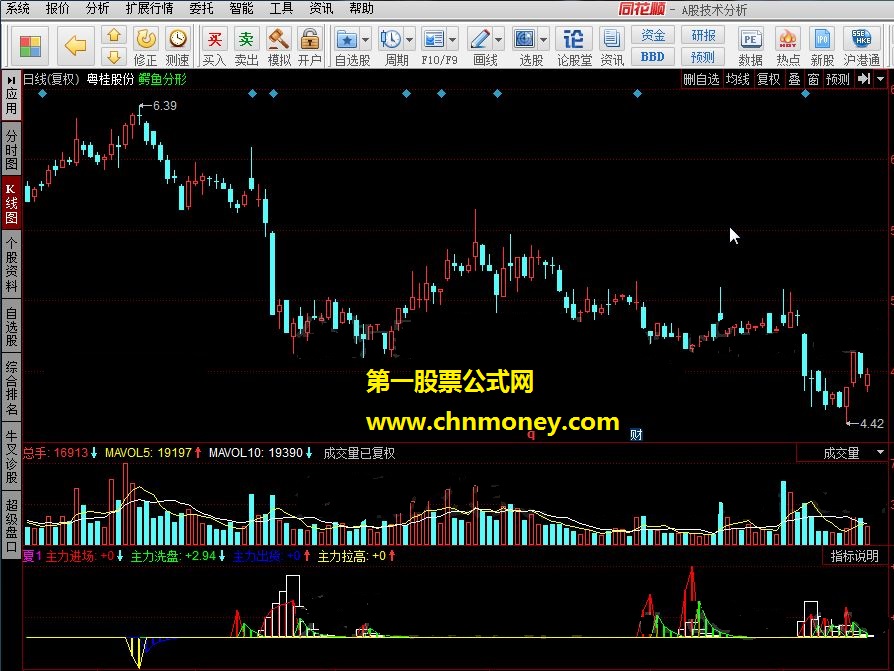Open the 自选股 side tab
Image resolution: width=894 pixels, height=671 pixels.
pos(11,327)
